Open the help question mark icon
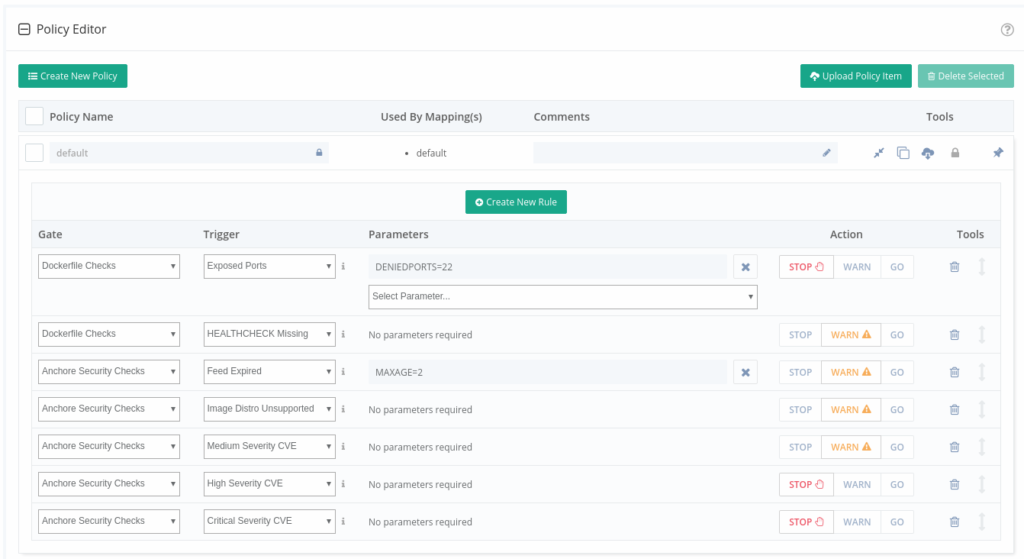1024x559 pixels. pyautogui.click(x=1007, y=30)
